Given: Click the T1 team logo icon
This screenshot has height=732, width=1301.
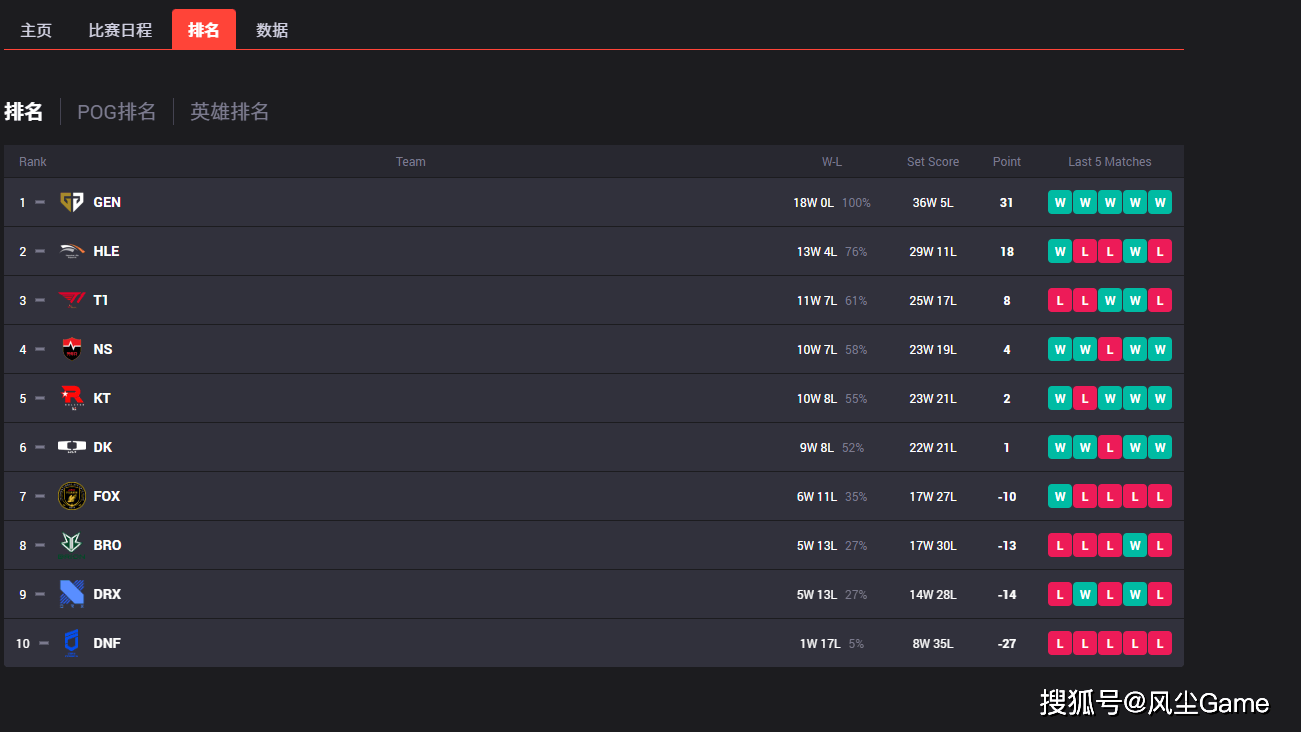Looking at the screenshot, I should (x=71, y=300).
